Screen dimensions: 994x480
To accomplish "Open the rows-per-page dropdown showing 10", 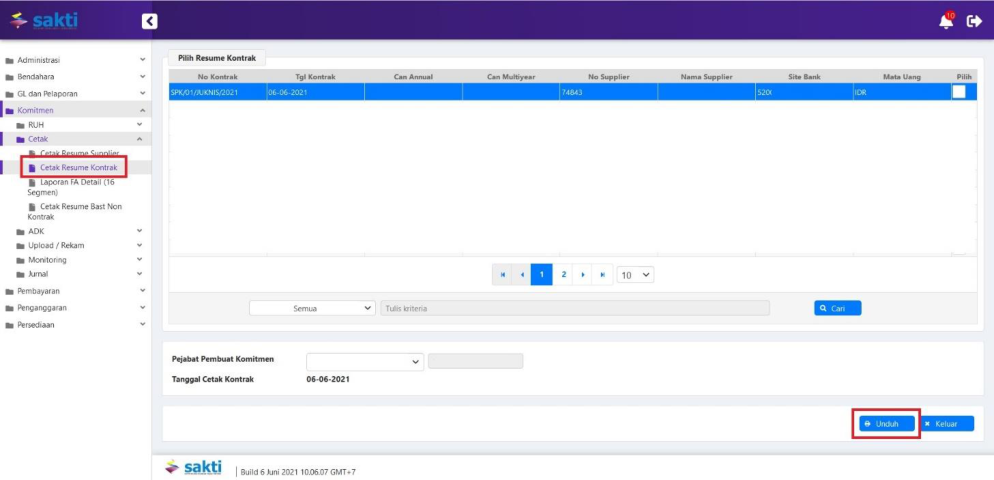I will click(x=635, y=275).
